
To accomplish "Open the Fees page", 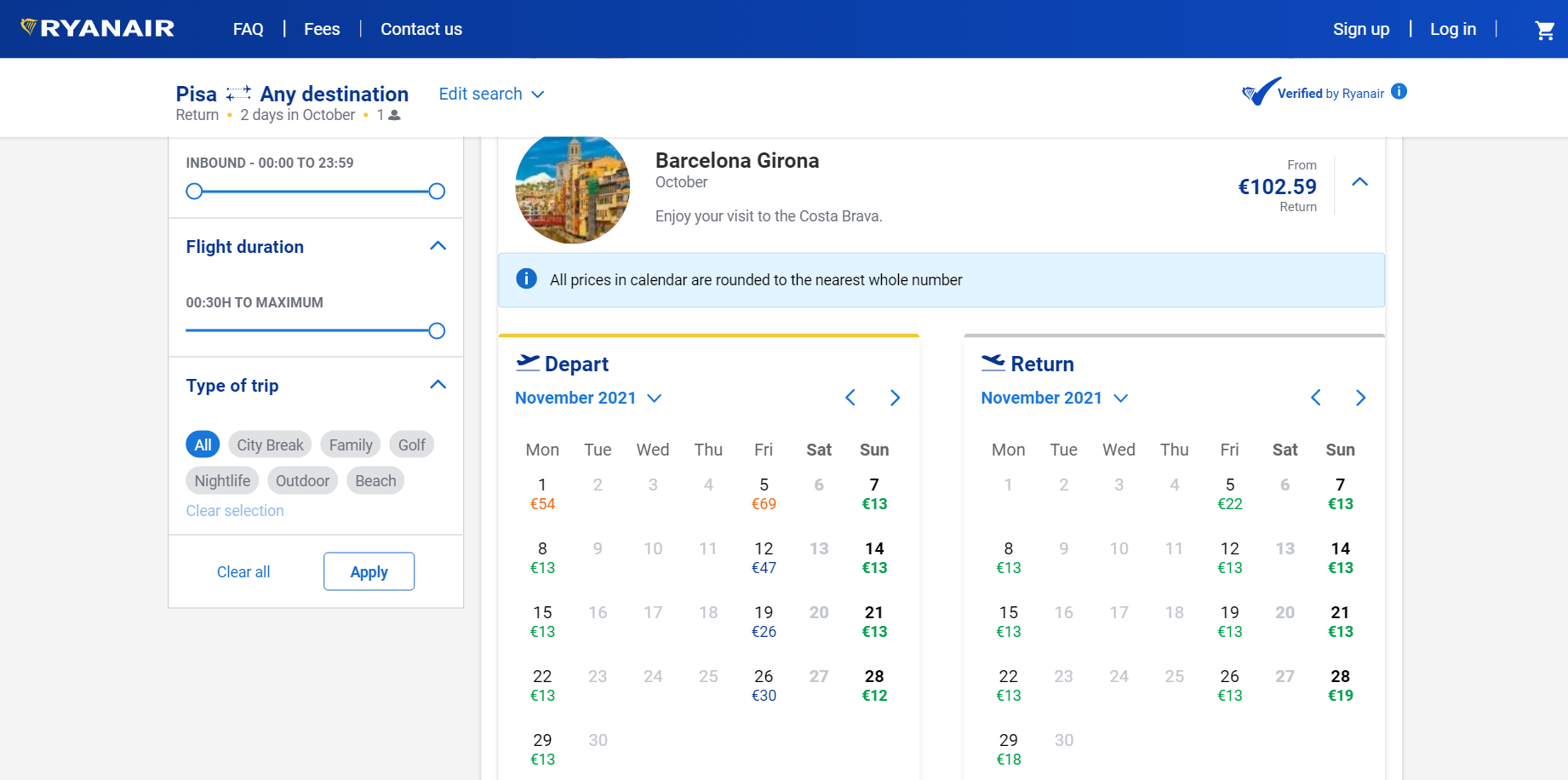I will (322, 29).
